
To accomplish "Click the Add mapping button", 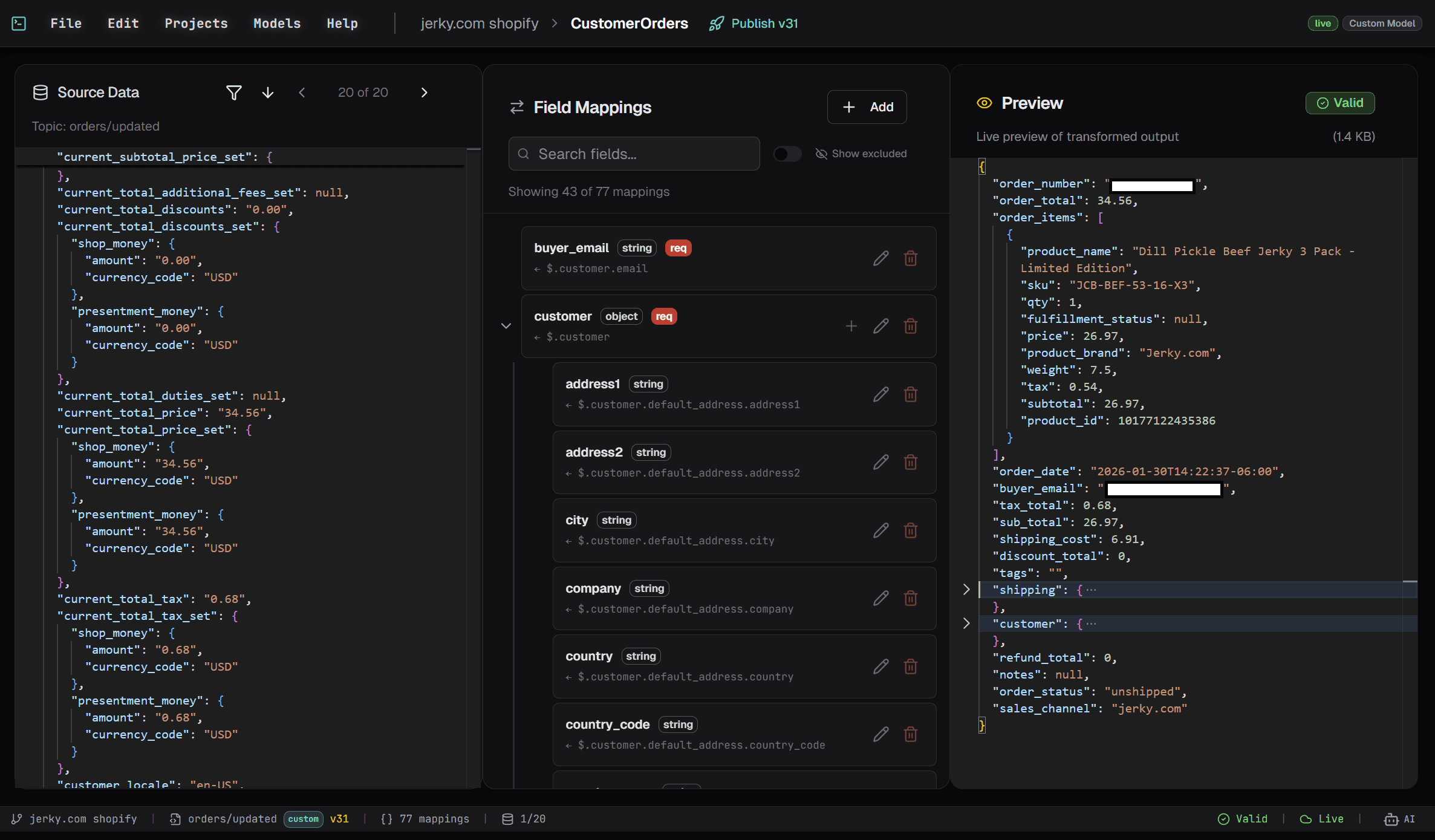I will 867,107.
